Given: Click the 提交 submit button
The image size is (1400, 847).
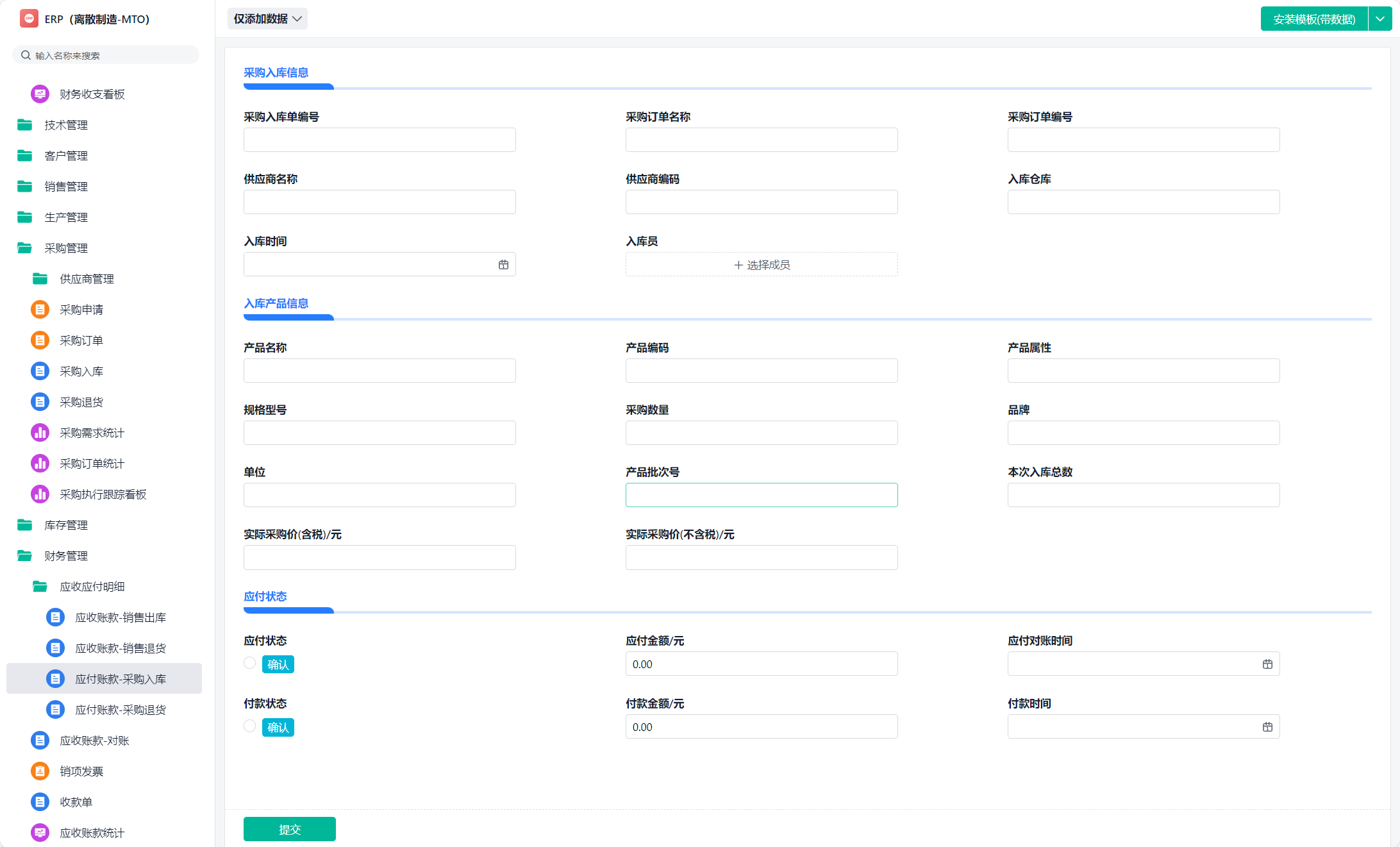Looking at the screenshot, I should coord(289,829).
